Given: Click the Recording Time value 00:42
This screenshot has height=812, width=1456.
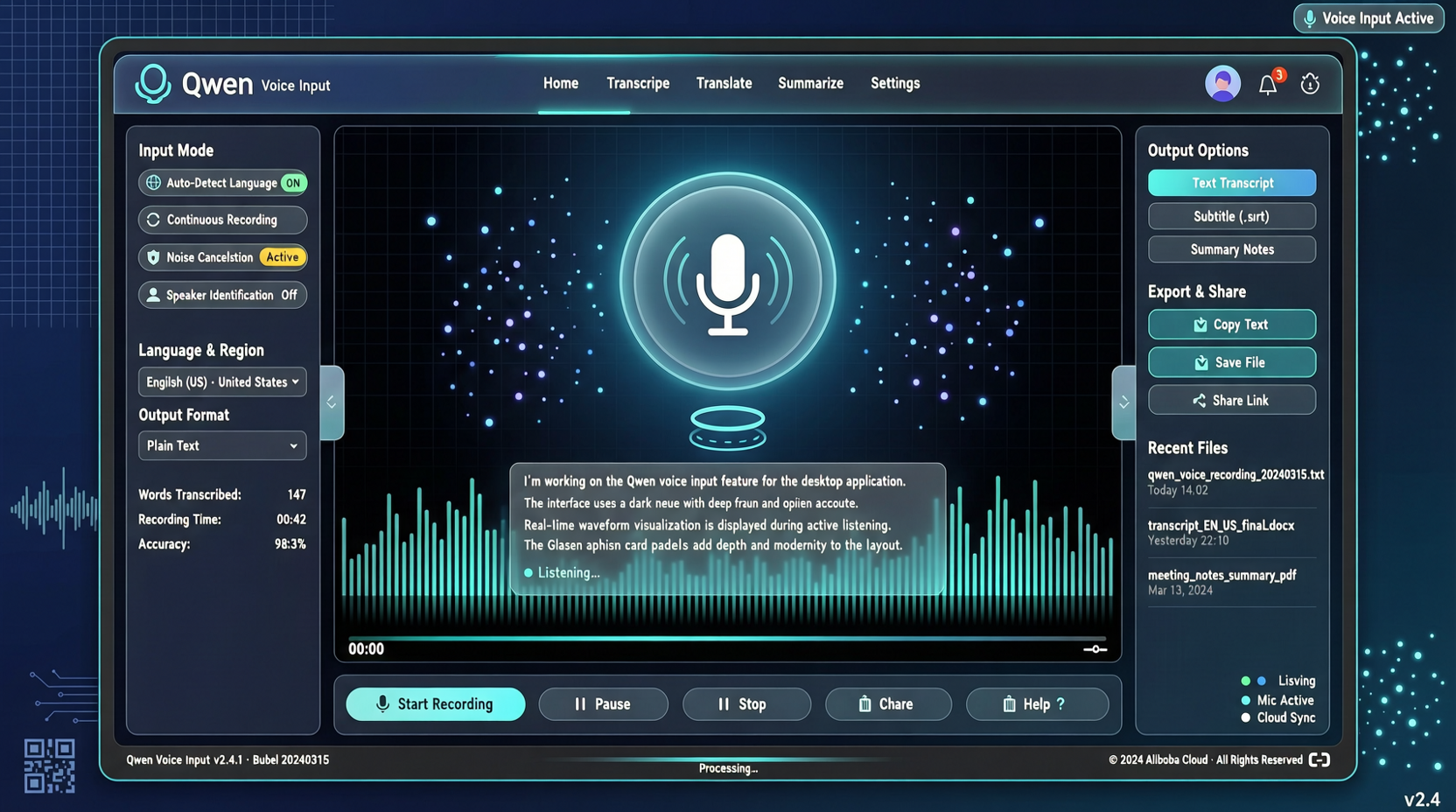Looking at the screenshot, I should tap(291, 519).
